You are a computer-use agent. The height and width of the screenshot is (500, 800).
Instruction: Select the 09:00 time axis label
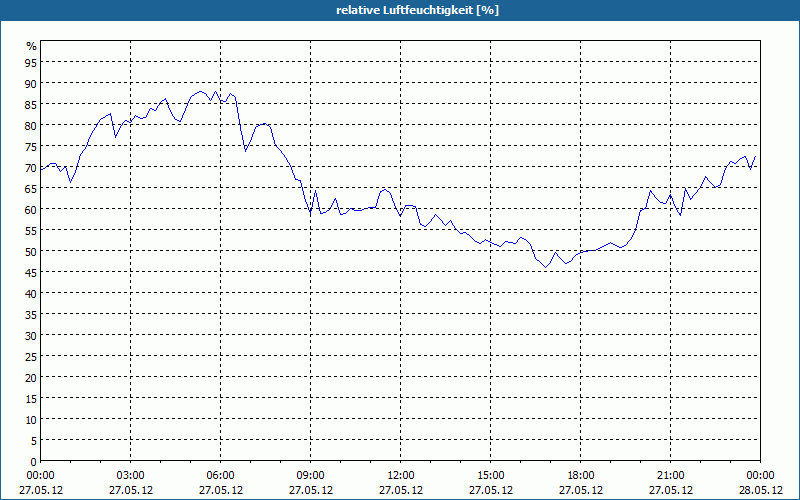pyautogui.click(x=311, y=476)
